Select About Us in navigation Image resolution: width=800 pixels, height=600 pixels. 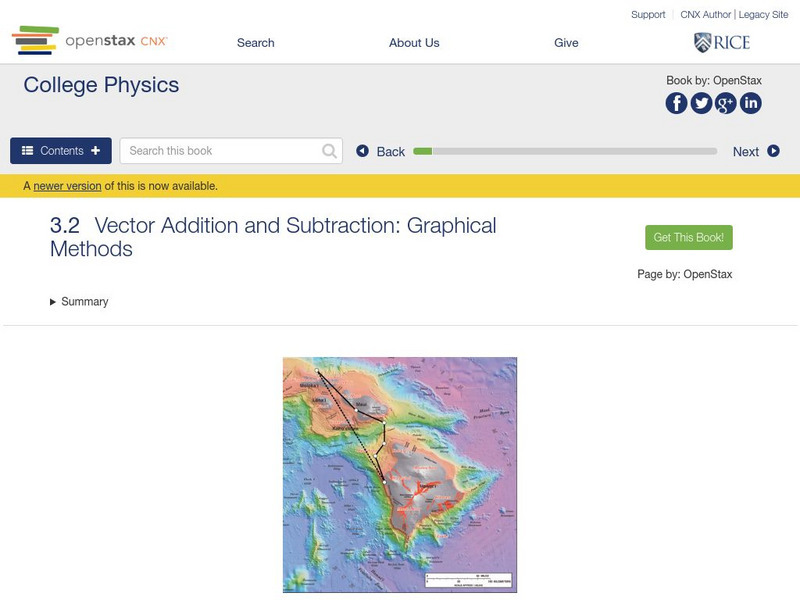[x=414, y=43]
